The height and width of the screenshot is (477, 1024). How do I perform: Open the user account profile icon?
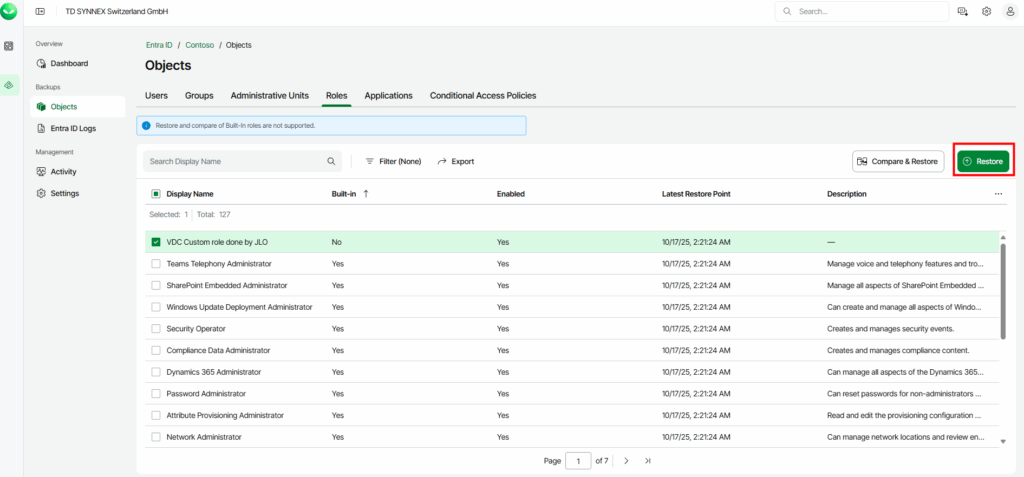pos(1009,11)
